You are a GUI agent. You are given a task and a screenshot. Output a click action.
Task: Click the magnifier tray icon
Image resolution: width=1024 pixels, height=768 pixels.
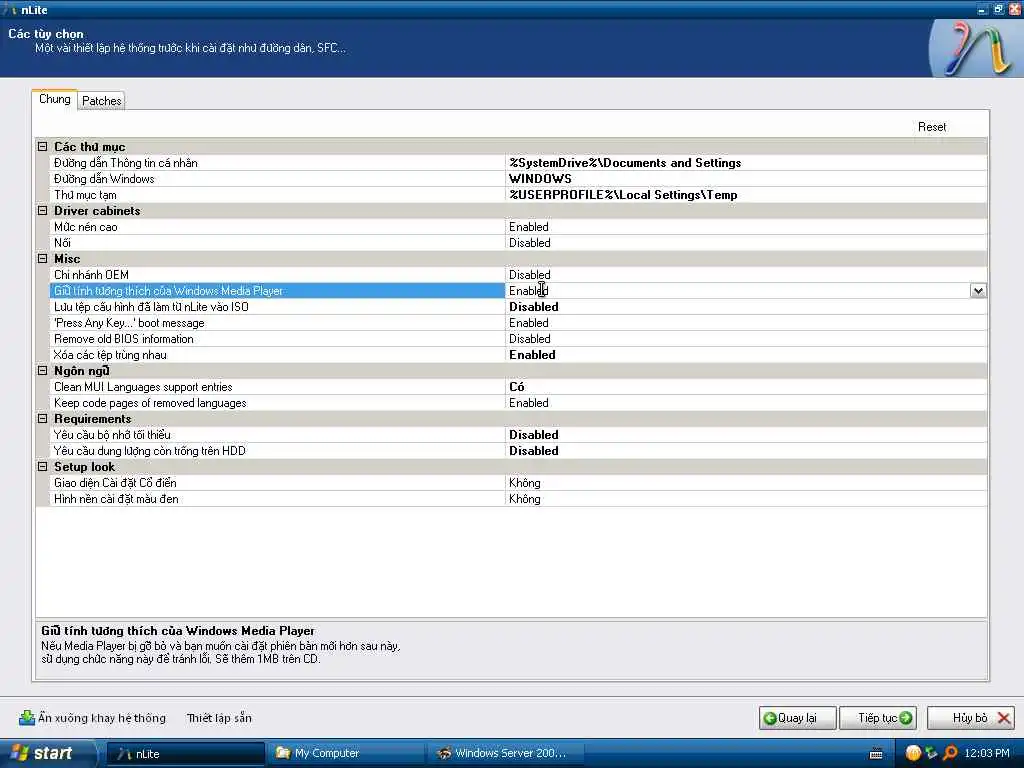[950, 754]
